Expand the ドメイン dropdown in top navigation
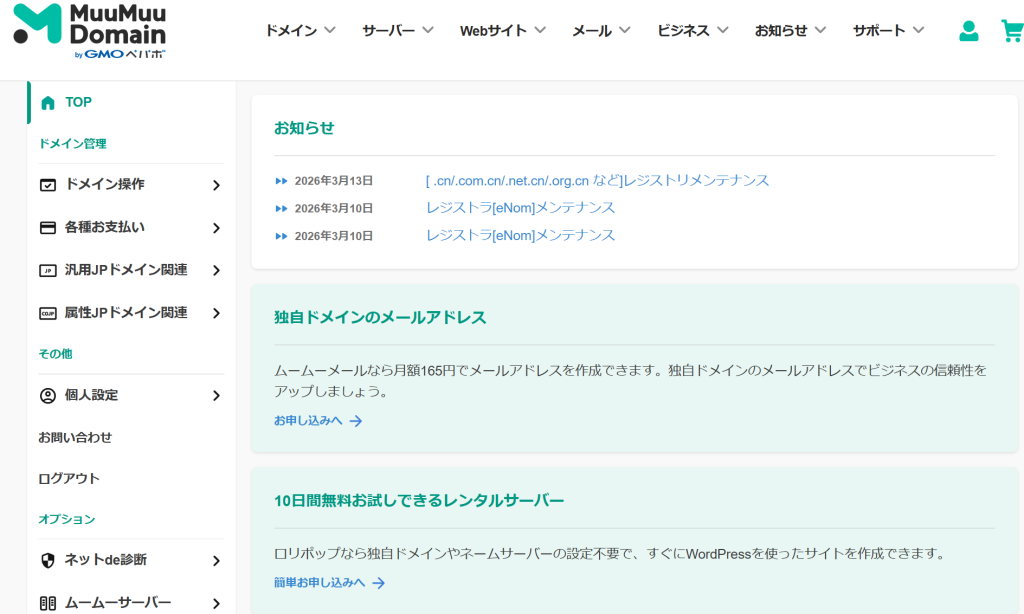Viewport: 1024px width, 614px height. click(300, 31)
